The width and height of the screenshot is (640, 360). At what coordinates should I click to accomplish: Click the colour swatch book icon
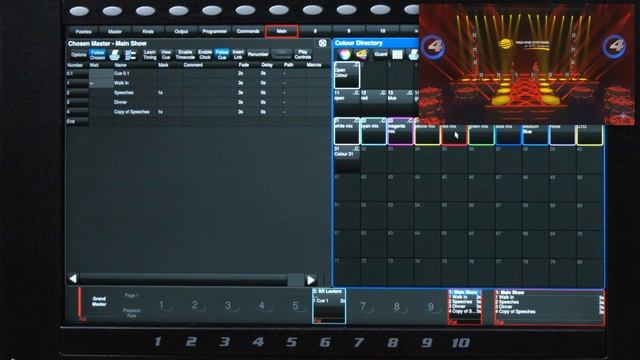362,55
